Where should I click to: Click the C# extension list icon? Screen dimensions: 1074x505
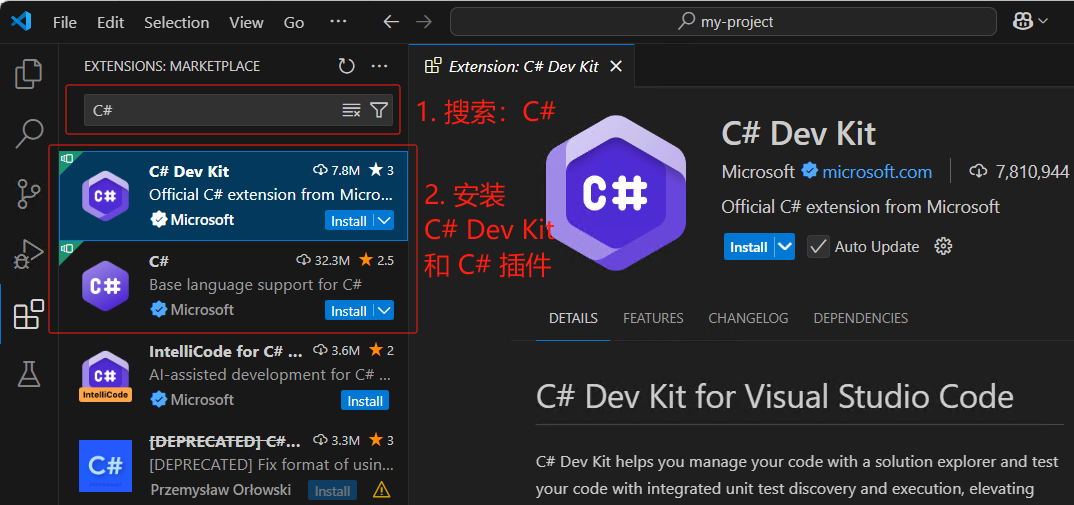pyautogui.click(x=105, y=286)
